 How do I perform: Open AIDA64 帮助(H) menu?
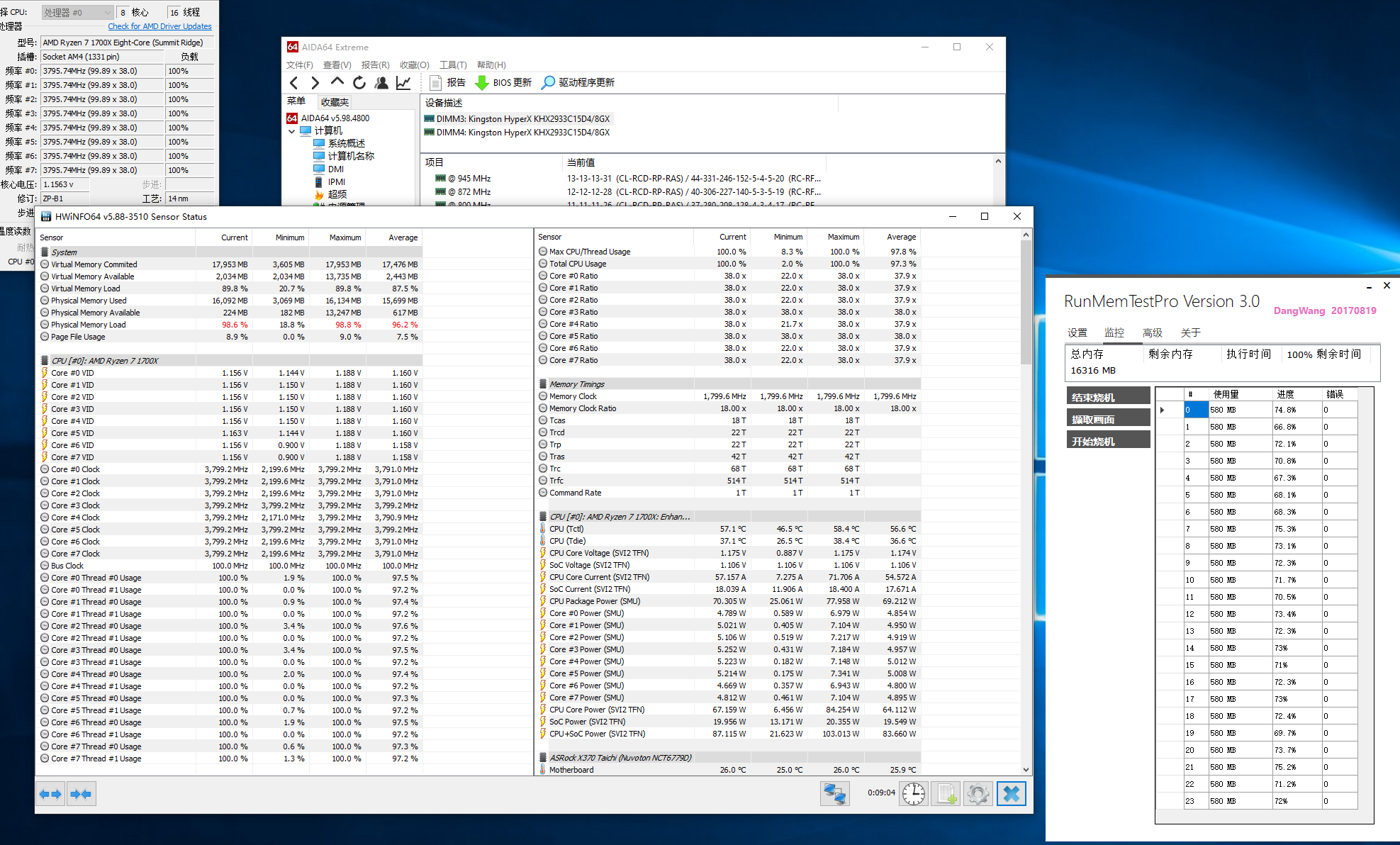491,65
